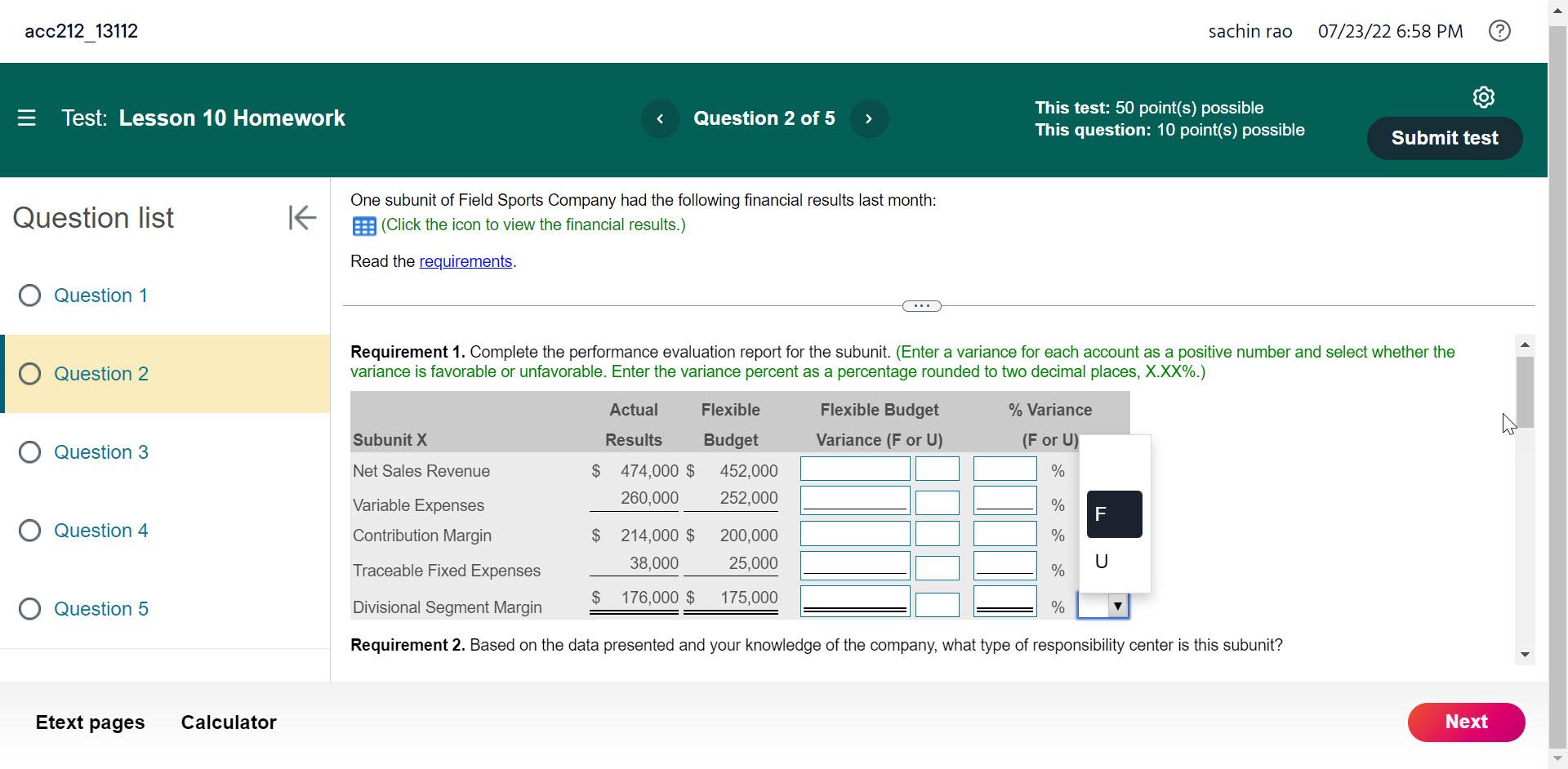The height and width of the screenshot is (769, 1568).
Task: Open the hamburger menu beside Test title
Action: pyautogui.click(x=26, y=118)
